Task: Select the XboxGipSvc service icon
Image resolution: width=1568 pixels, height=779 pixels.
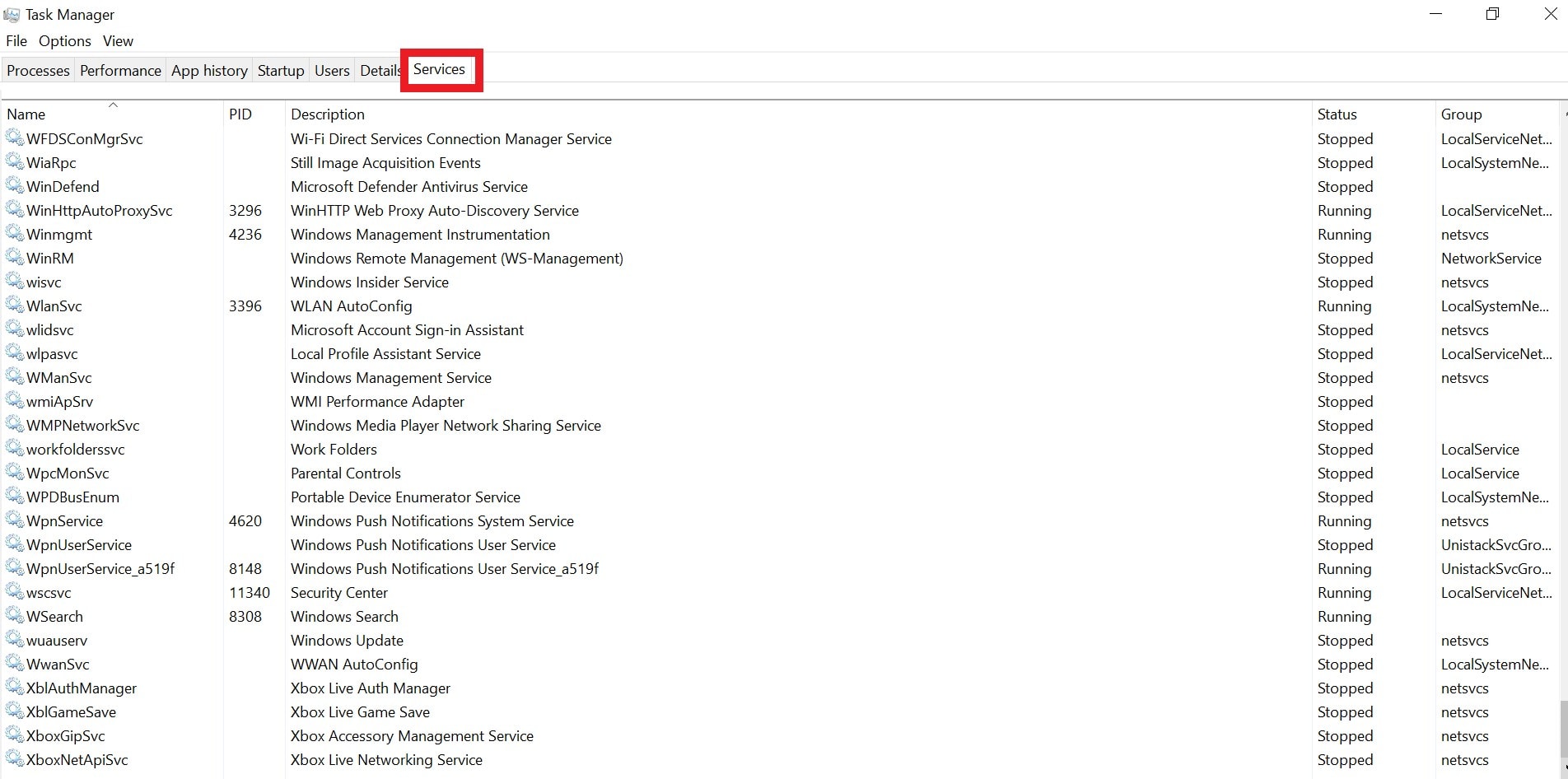Action: pos(15,735)
